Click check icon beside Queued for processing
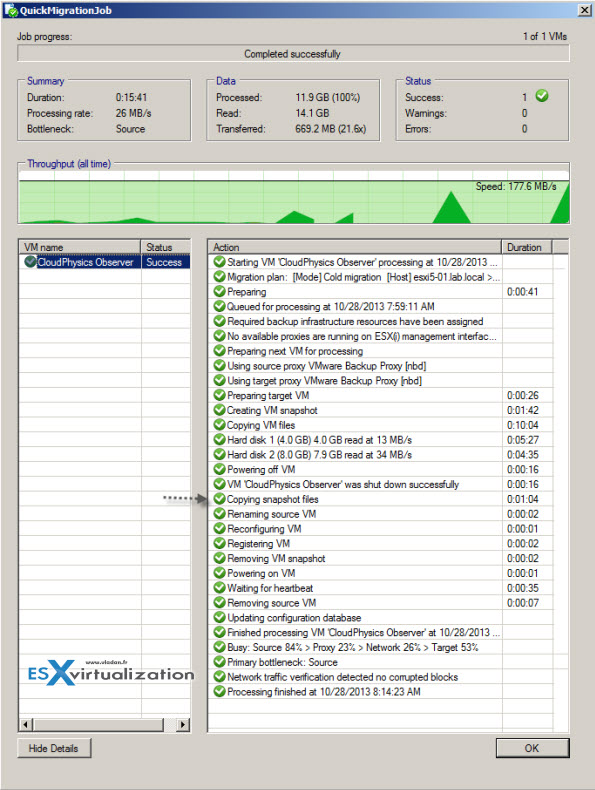Screen dimensions: 595x790 pyautogui.click(x=219, y=306)
